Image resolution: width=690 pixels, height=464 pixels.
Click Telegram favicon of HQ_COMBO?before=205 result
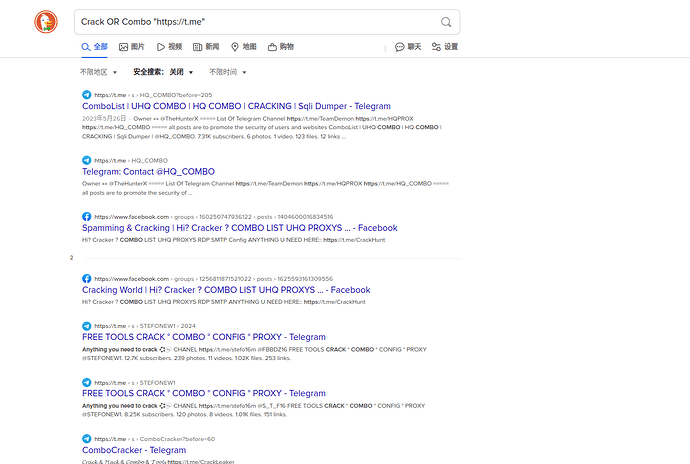point(87,95)
